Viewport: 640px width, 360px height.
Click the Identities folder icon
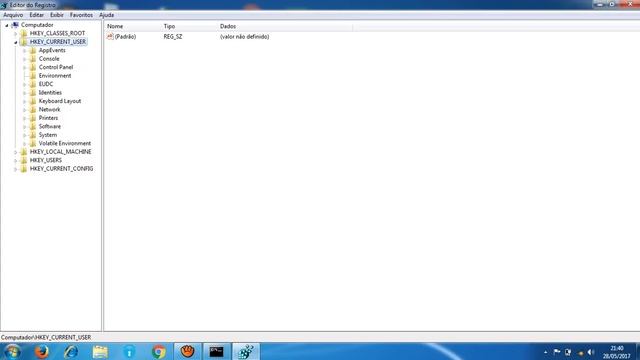coord(33,93)
